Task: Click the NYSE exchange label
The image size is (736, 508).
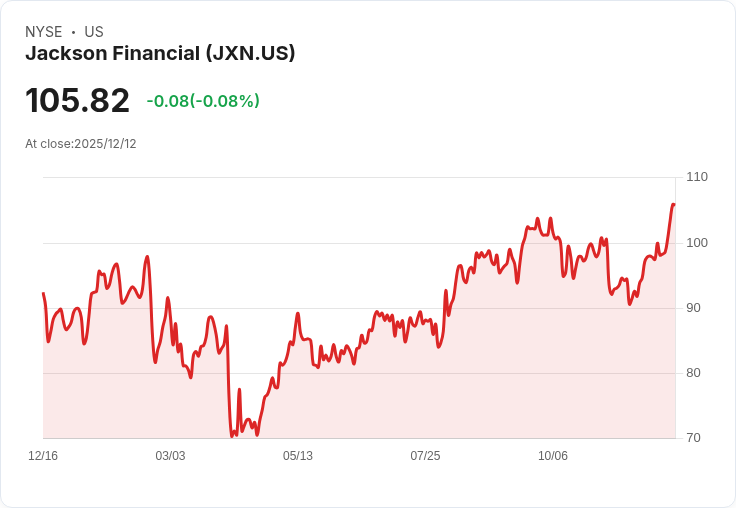Action: click(x=44, y=32)
